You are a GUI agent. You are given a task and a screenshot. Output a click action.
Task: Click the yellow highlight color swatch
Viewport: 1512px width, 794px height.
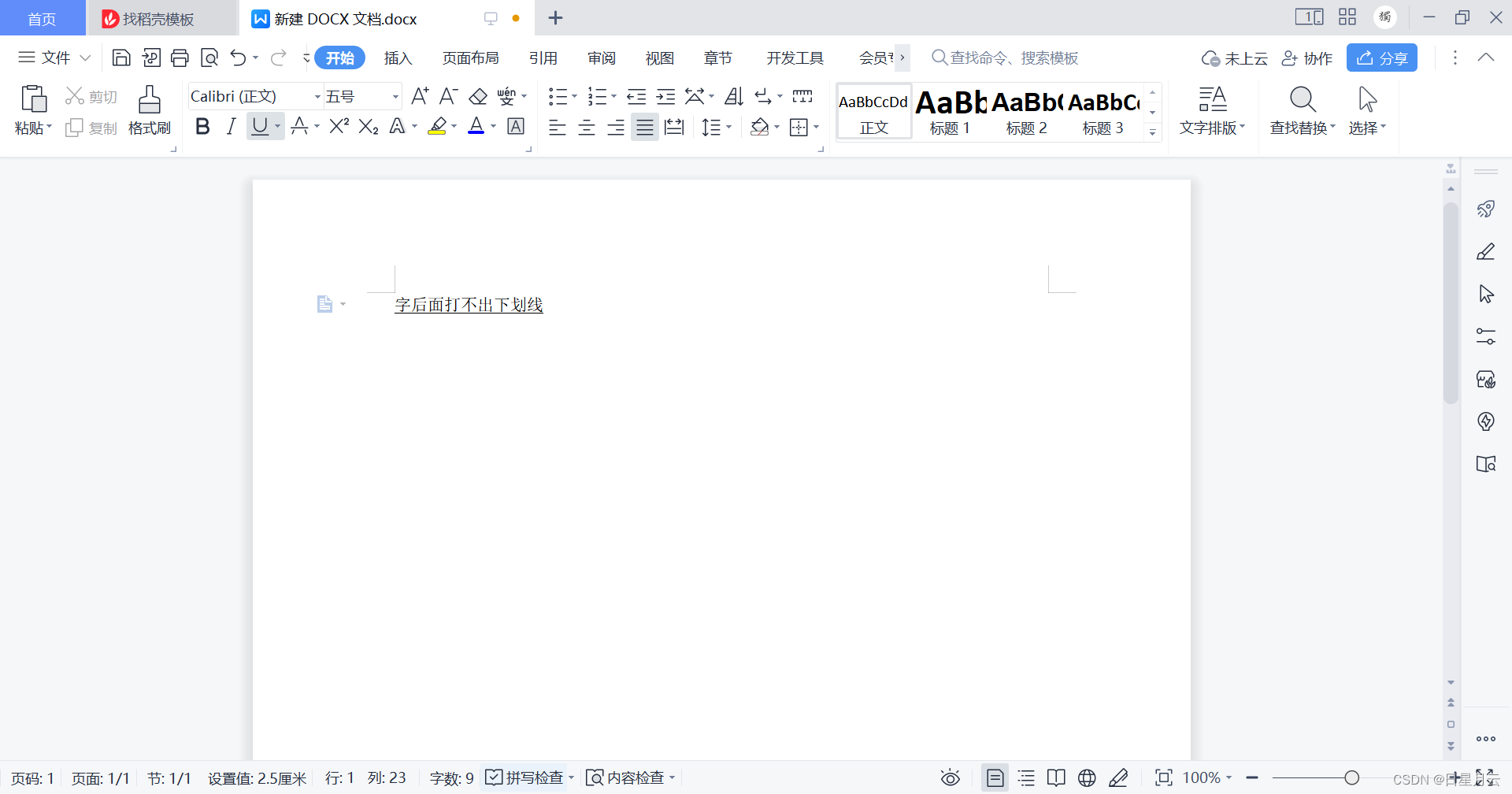[438, 126]
